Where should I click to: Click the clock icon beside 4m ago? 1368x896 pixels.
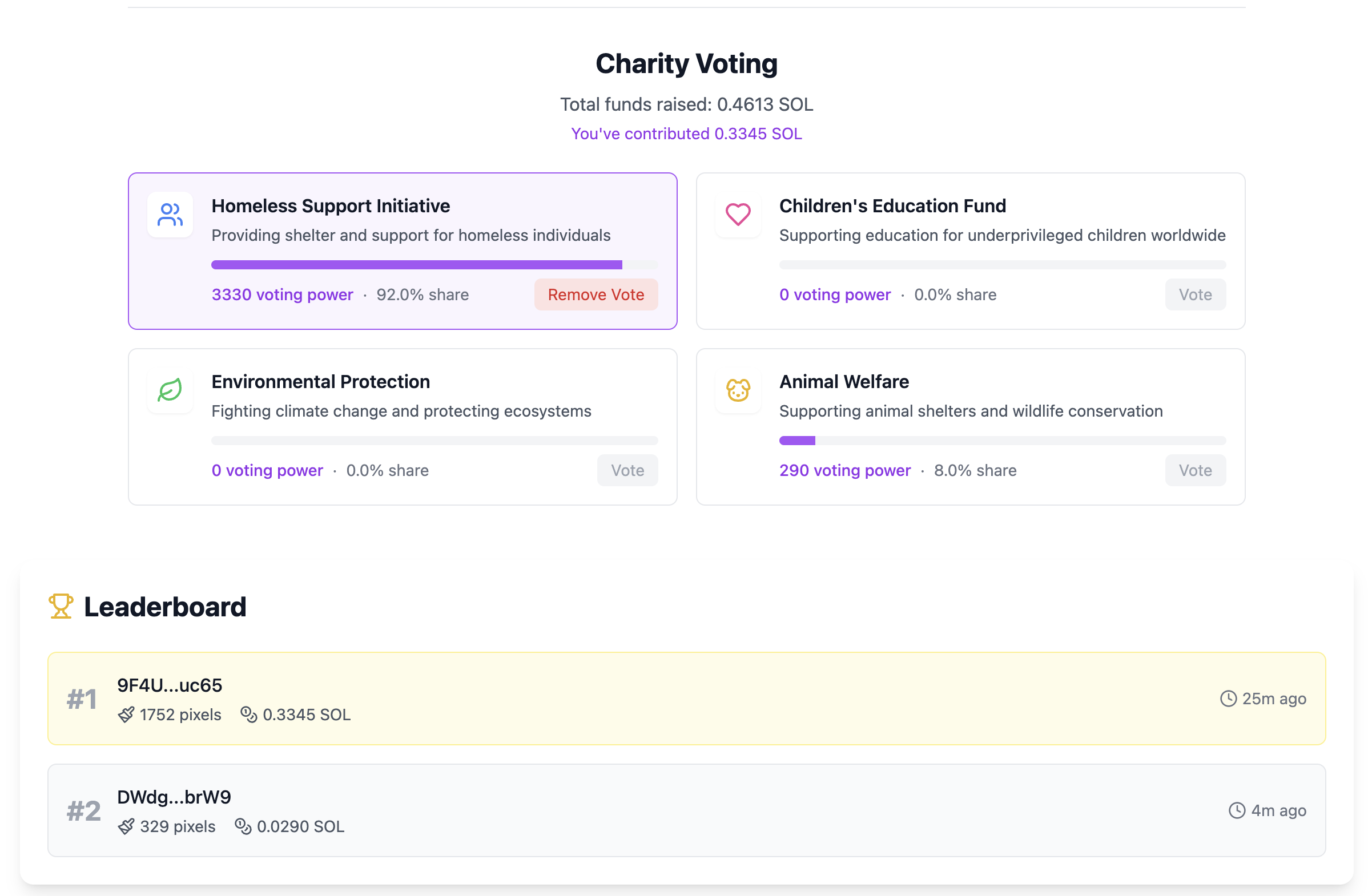coord(1237,810)
